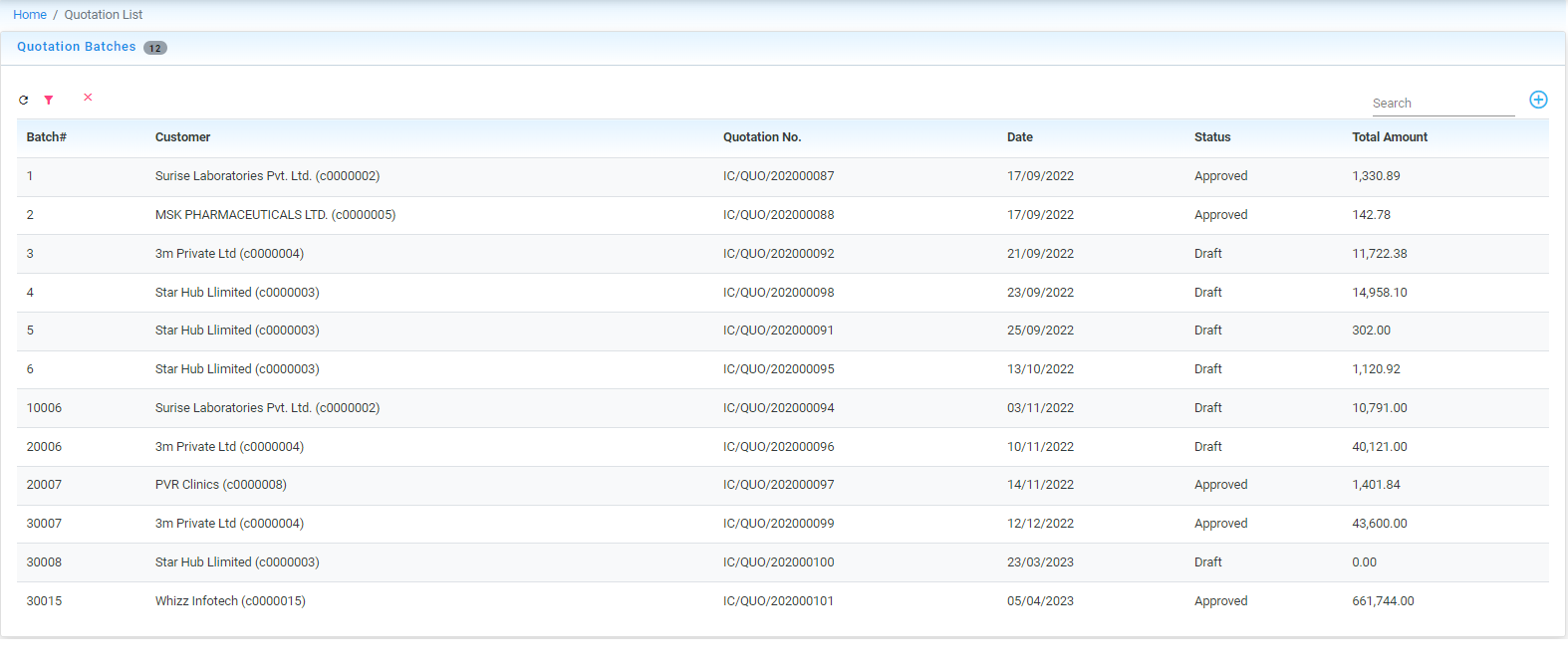Add a new quotation with plus icon
The width and height of the screenshot is (1568, 669).
[1538, 100]
